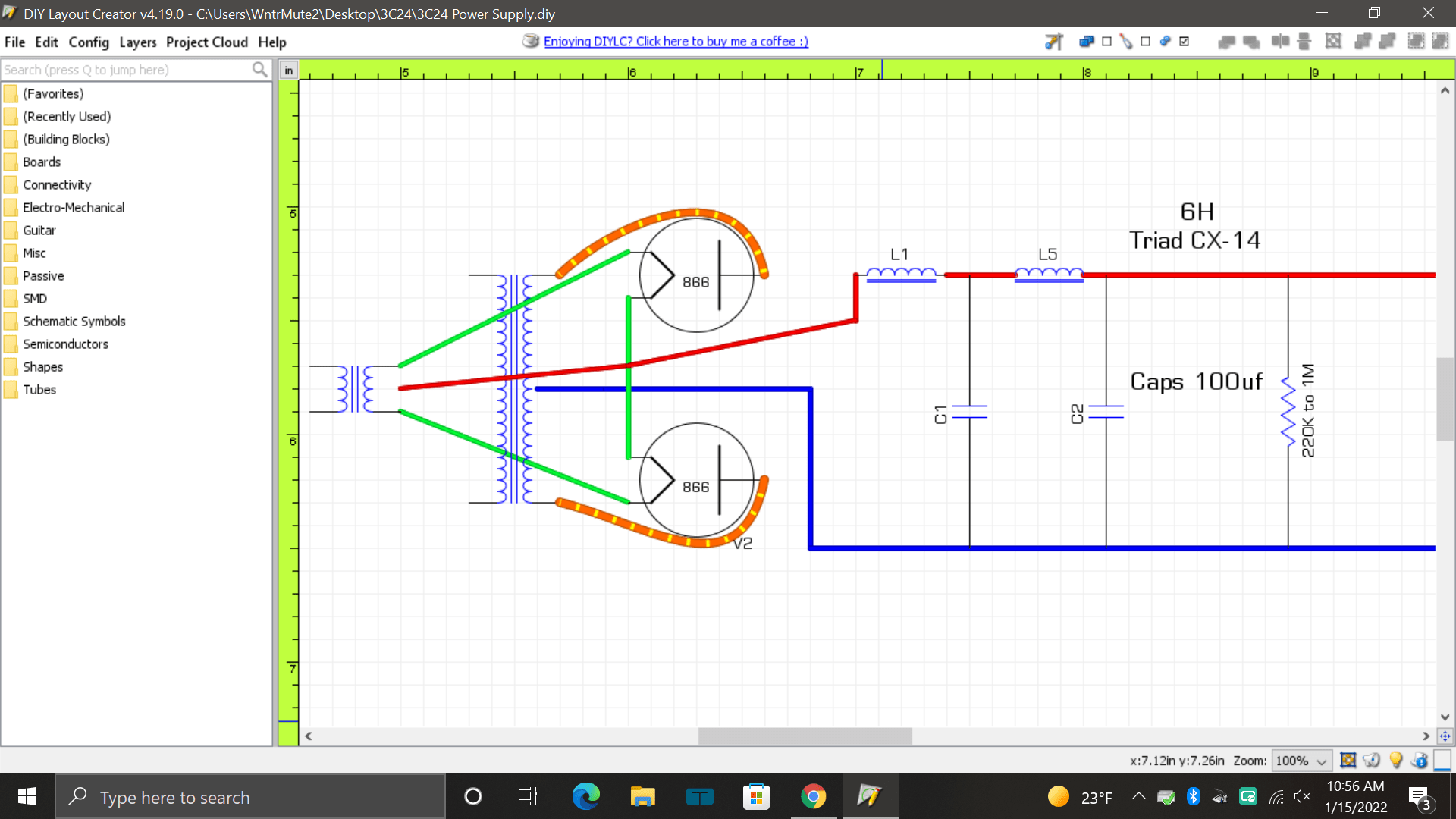
Task: Click the blue linked-dots sticky points icon
Action: click(x=1166, y=42)
